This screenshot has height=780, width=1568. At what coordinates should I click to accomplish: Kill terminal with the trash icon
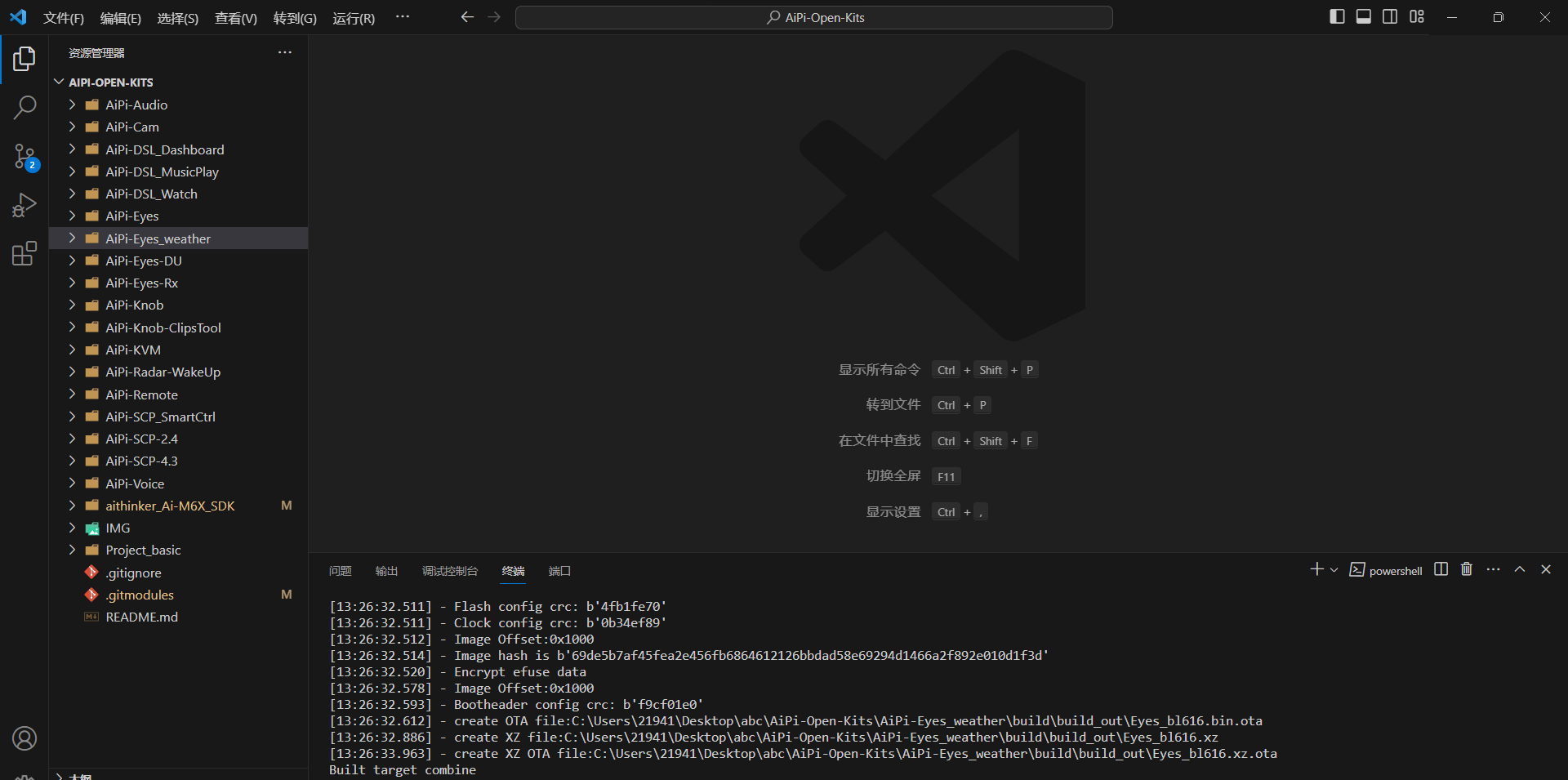pyautogui.click(x=1467, y=569)
